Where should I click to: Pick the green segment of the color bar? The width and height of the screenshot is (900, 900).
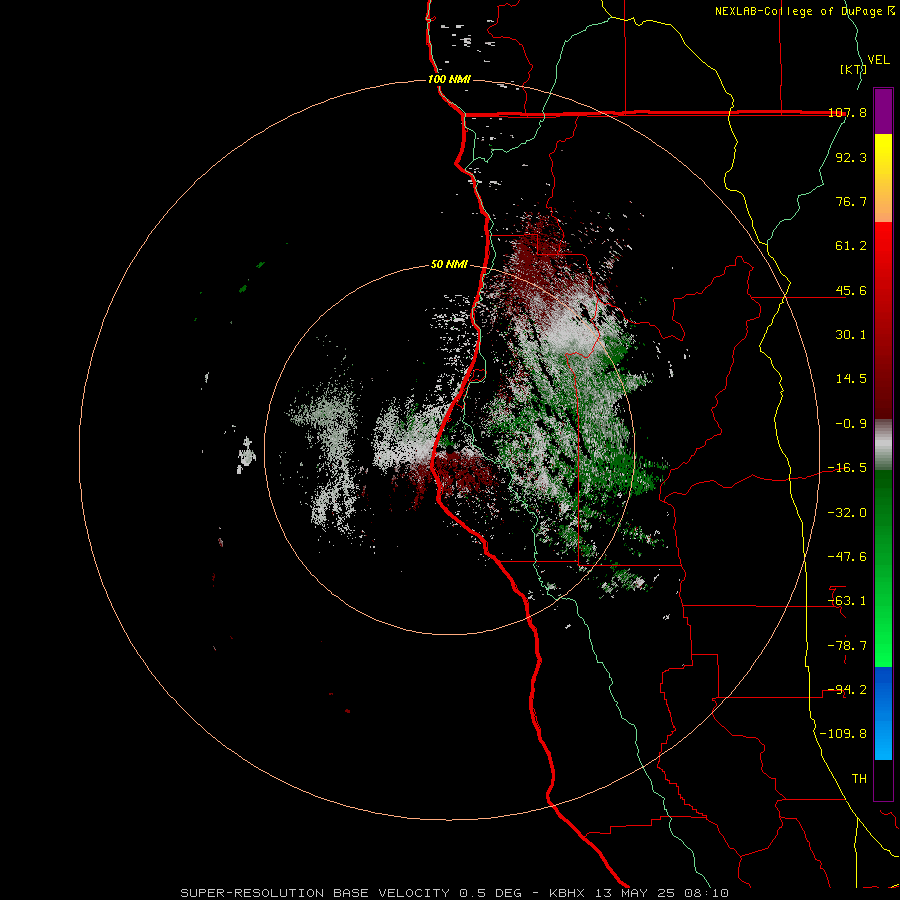tap(883, 568)
